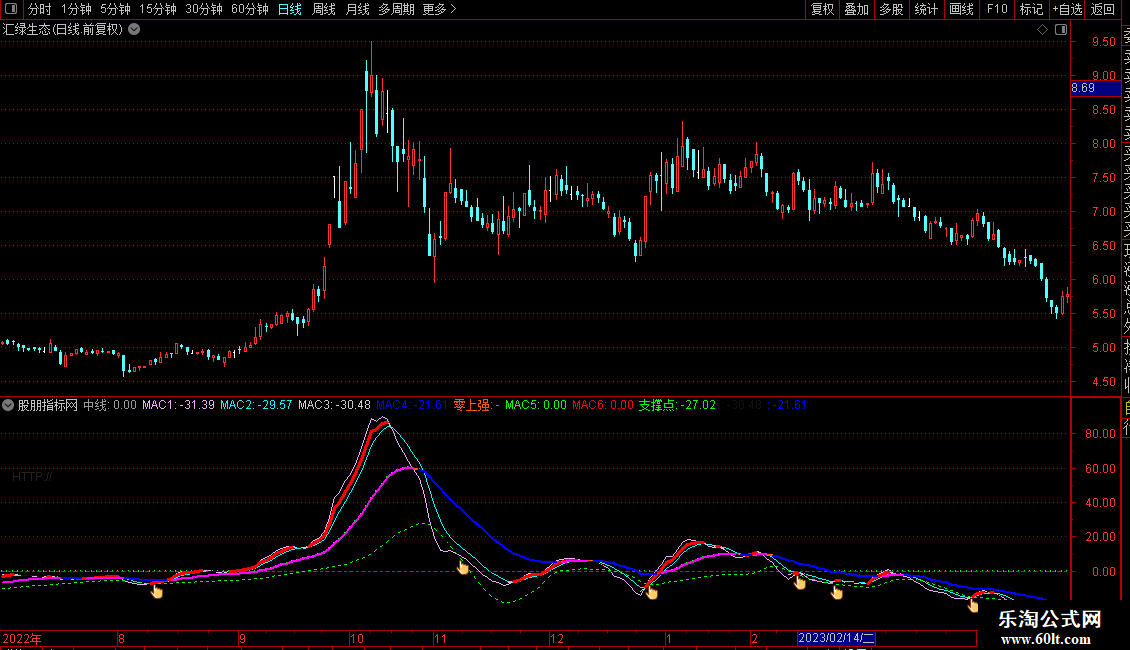Expand the 更多 periods menu
The width and height of the screenshot is (1130, 650).
(440, 9)
